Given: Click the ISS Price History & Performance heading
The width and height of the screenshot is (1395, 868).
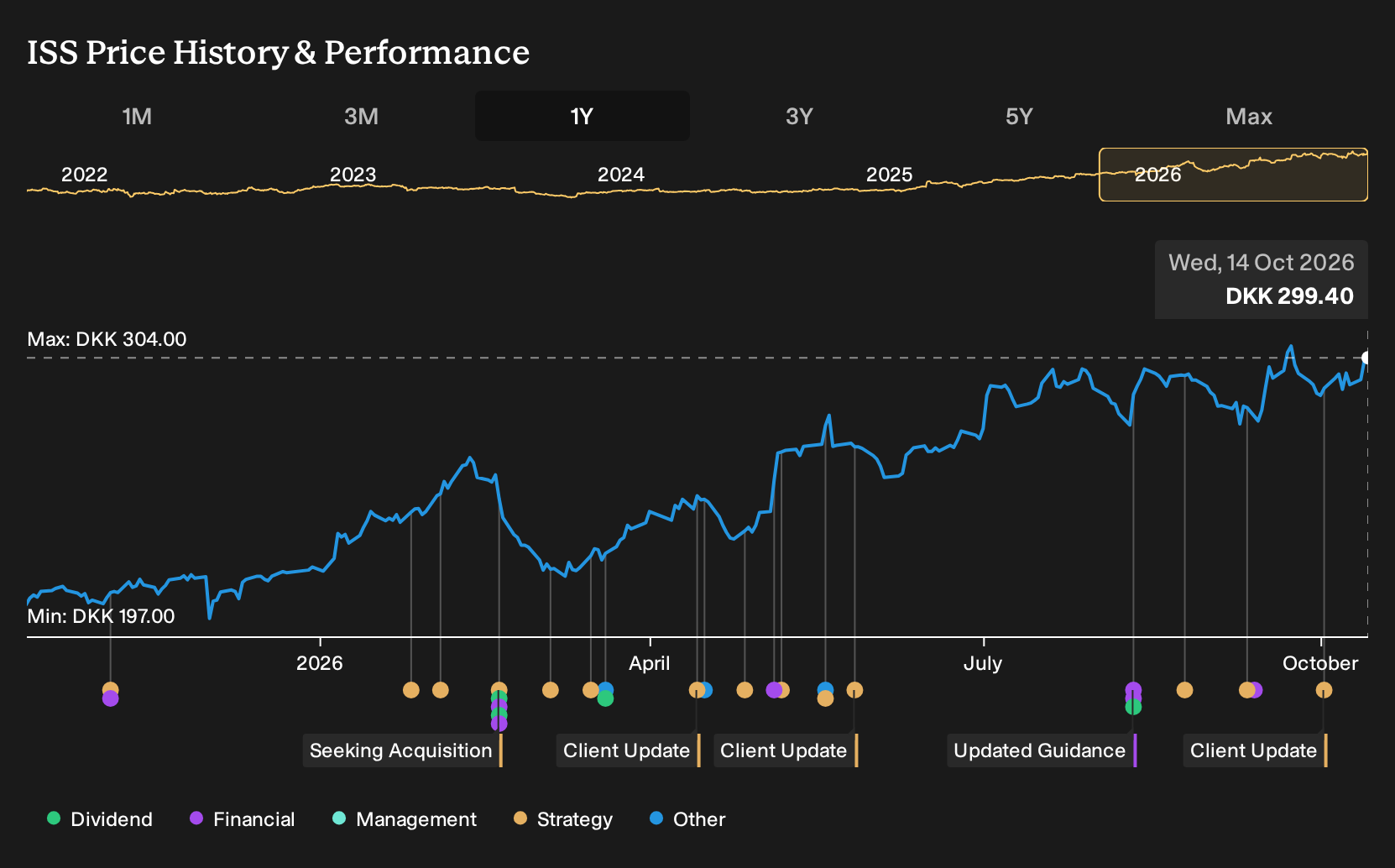Looking at the screenshot, I should click(279, 52).
